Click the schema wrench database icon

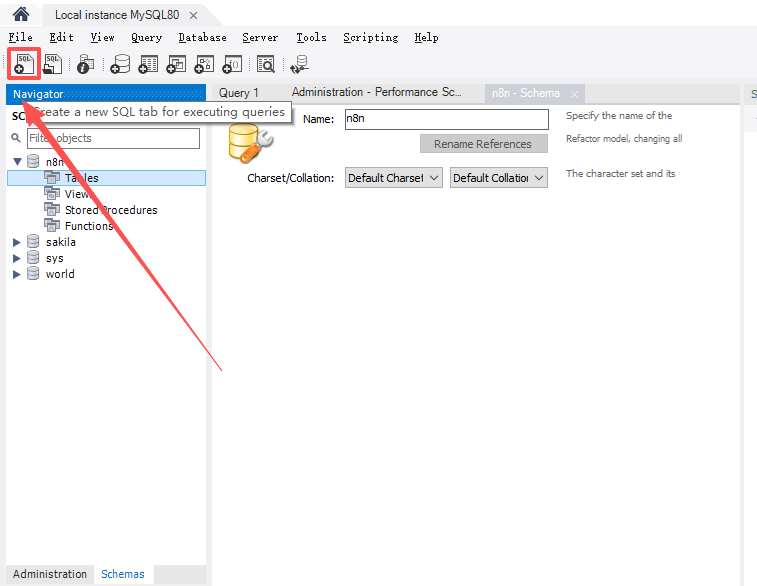(250, 142)
